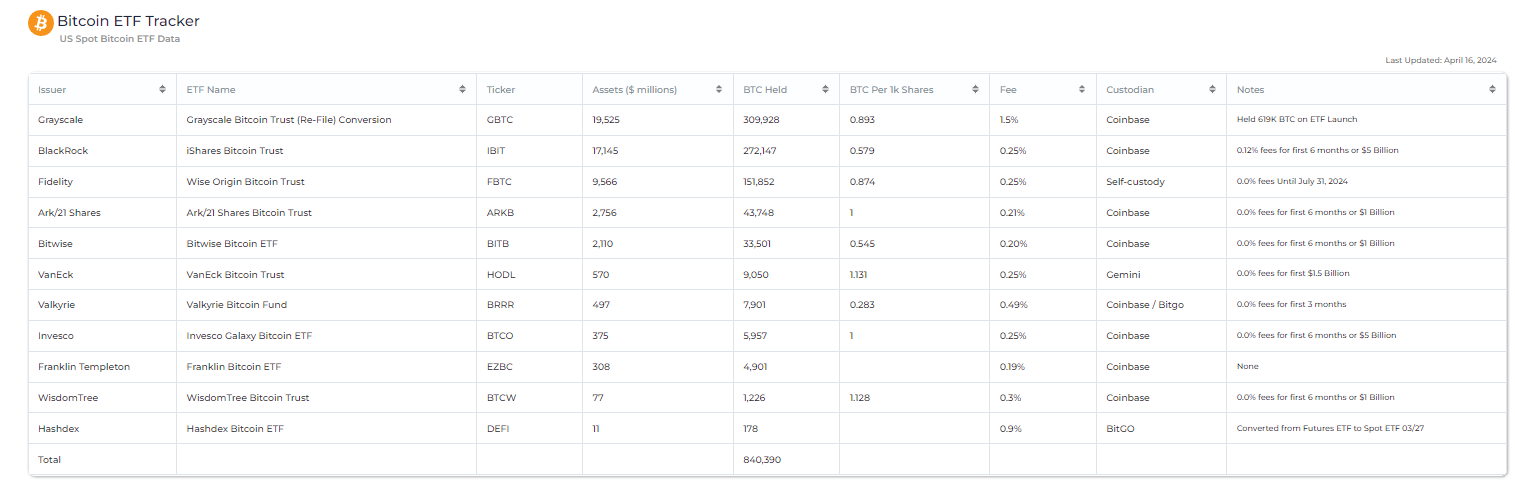Image resolution: width=1515 pixels, height=482 pixels.
Task: Click the VanEck Bitcoin Trust name
Action: 235,274
